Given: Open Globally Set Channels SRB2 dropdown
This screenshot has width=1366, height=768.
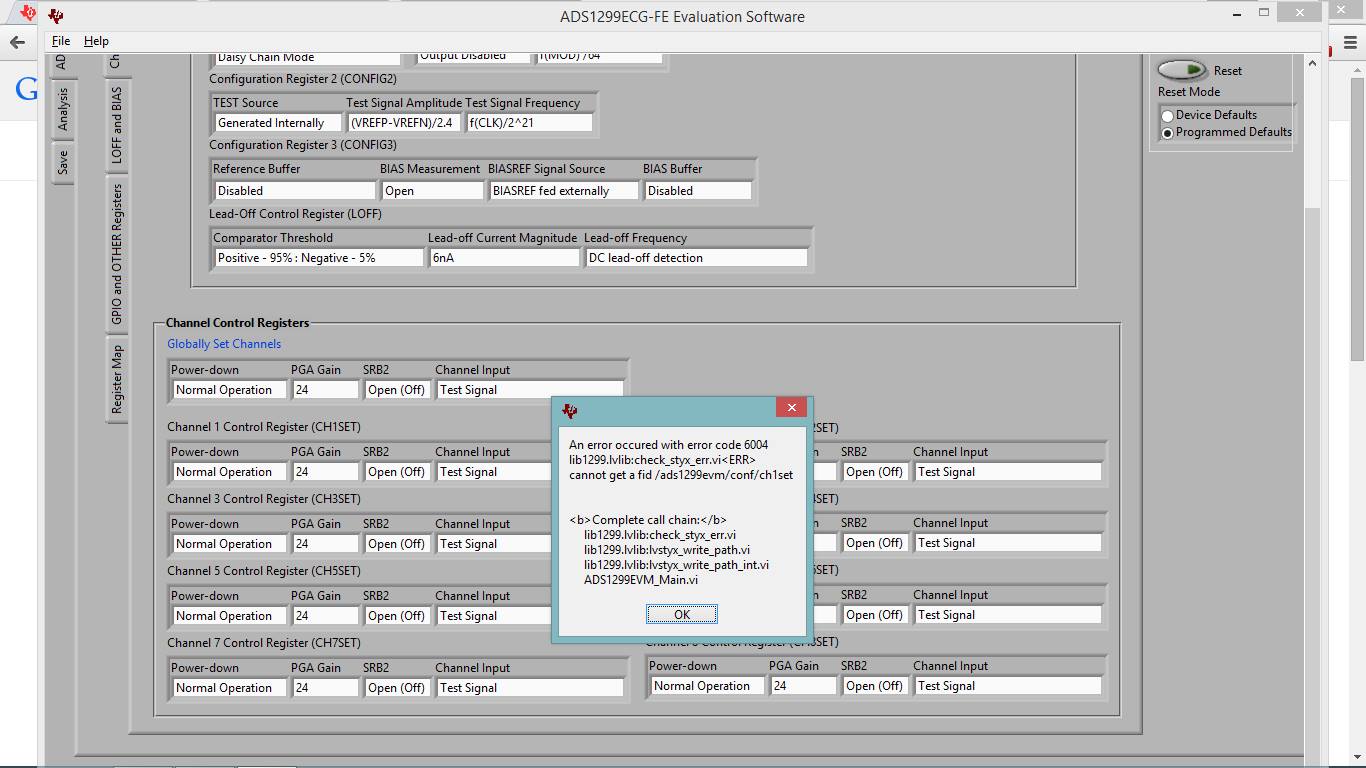Looking at the screenshot, I should tap(396, 390).
